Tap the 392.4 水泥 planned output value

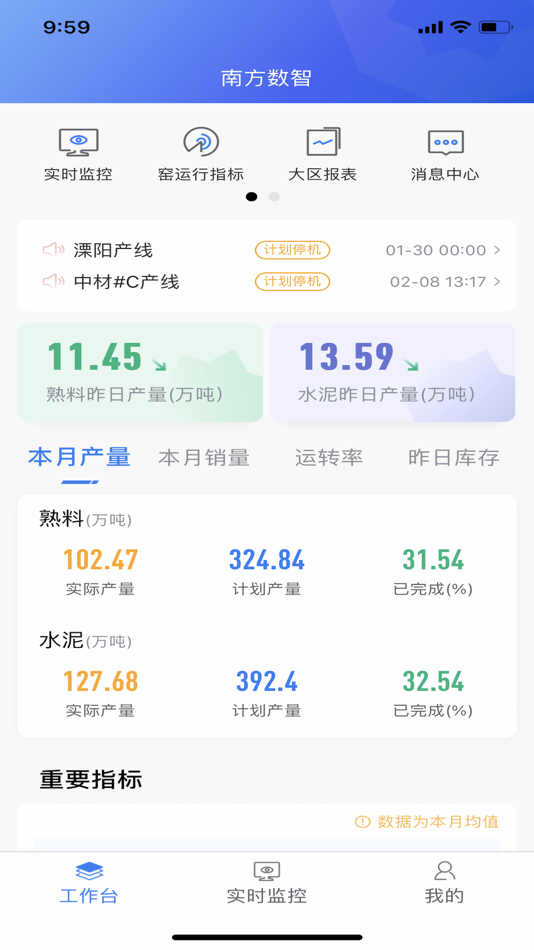tap(267, 681)
